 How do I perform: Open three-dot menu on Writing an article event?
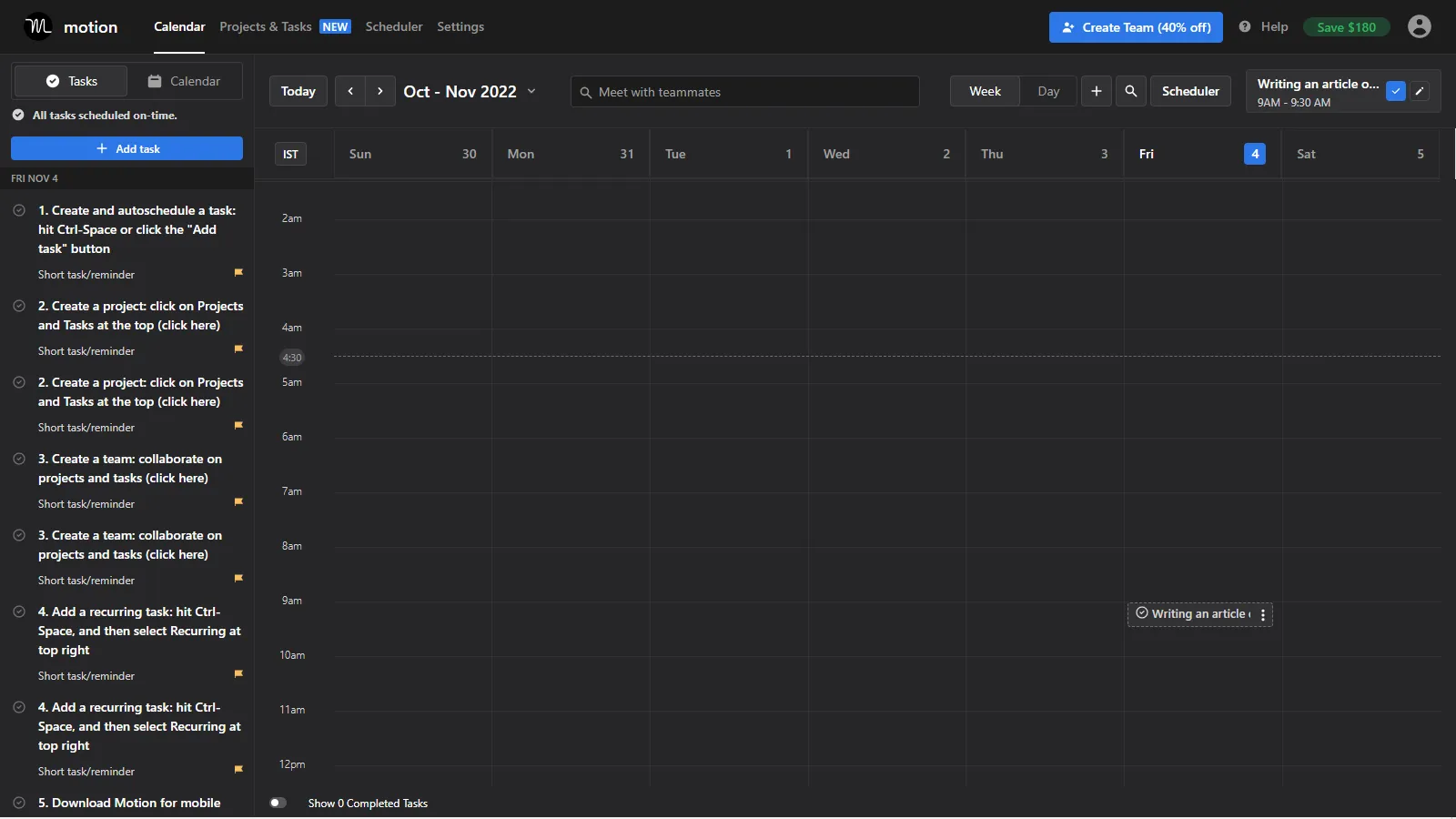1262,615
